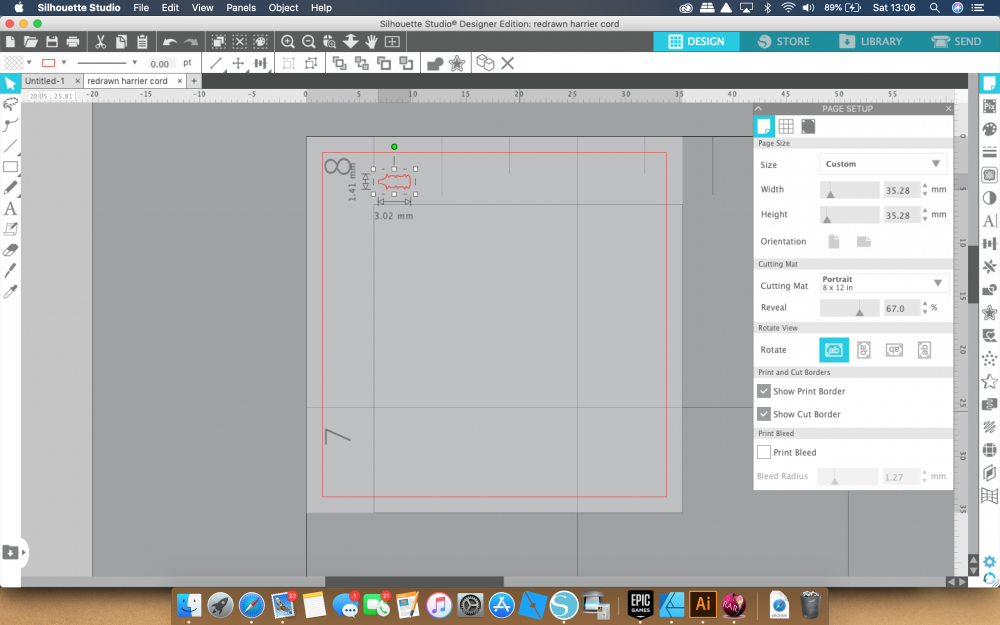
Task: Open the Cutting Mat dropdown
Action: (x=884, y=283)
